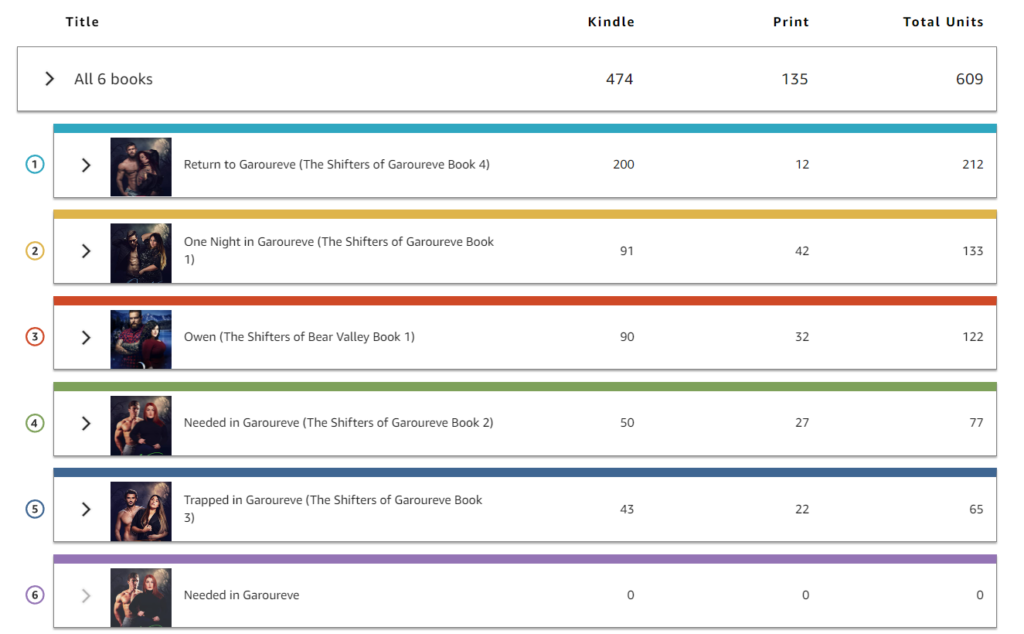Click the purple rank 6 badge

35,595
